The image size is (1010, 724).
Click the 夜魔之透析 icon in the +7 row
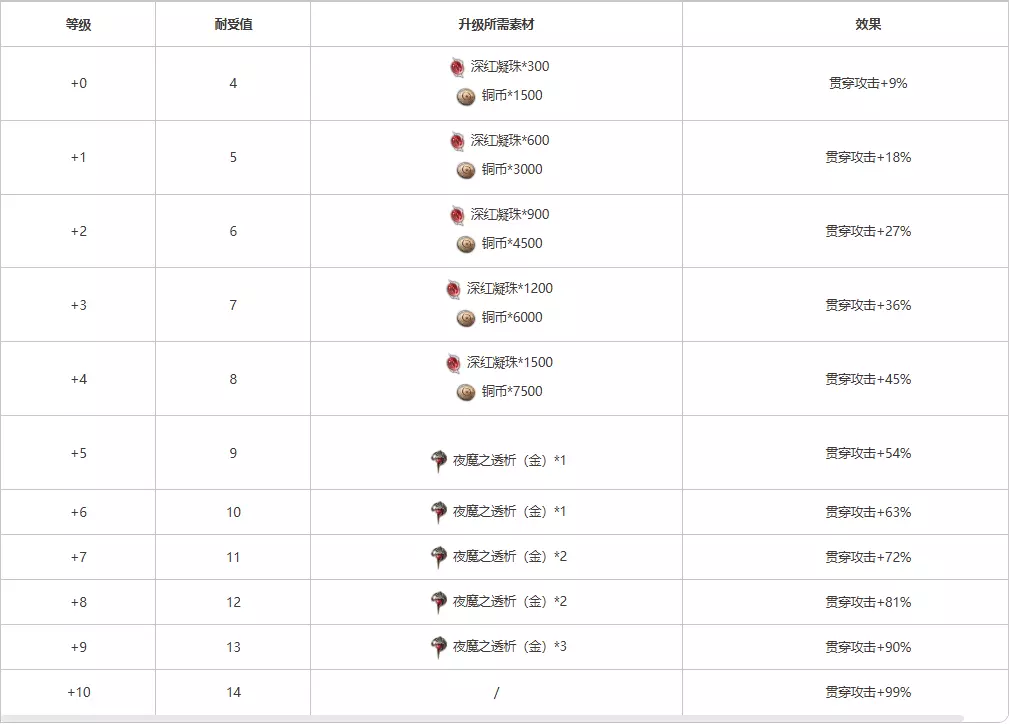[439, 557]
